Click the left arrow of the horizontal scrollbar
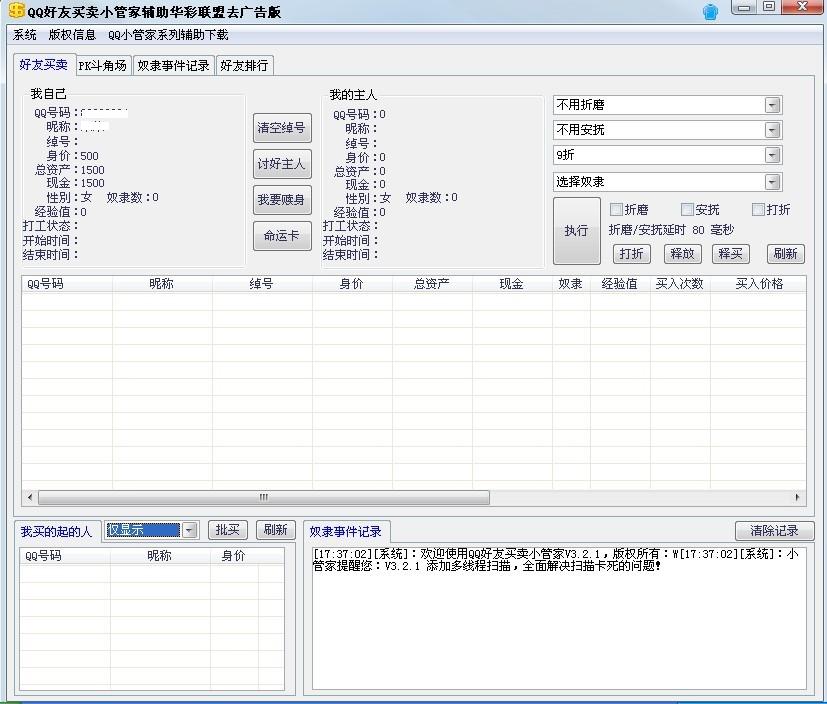The width and height of the screenshot is (827, 704). tap(29, 497)
